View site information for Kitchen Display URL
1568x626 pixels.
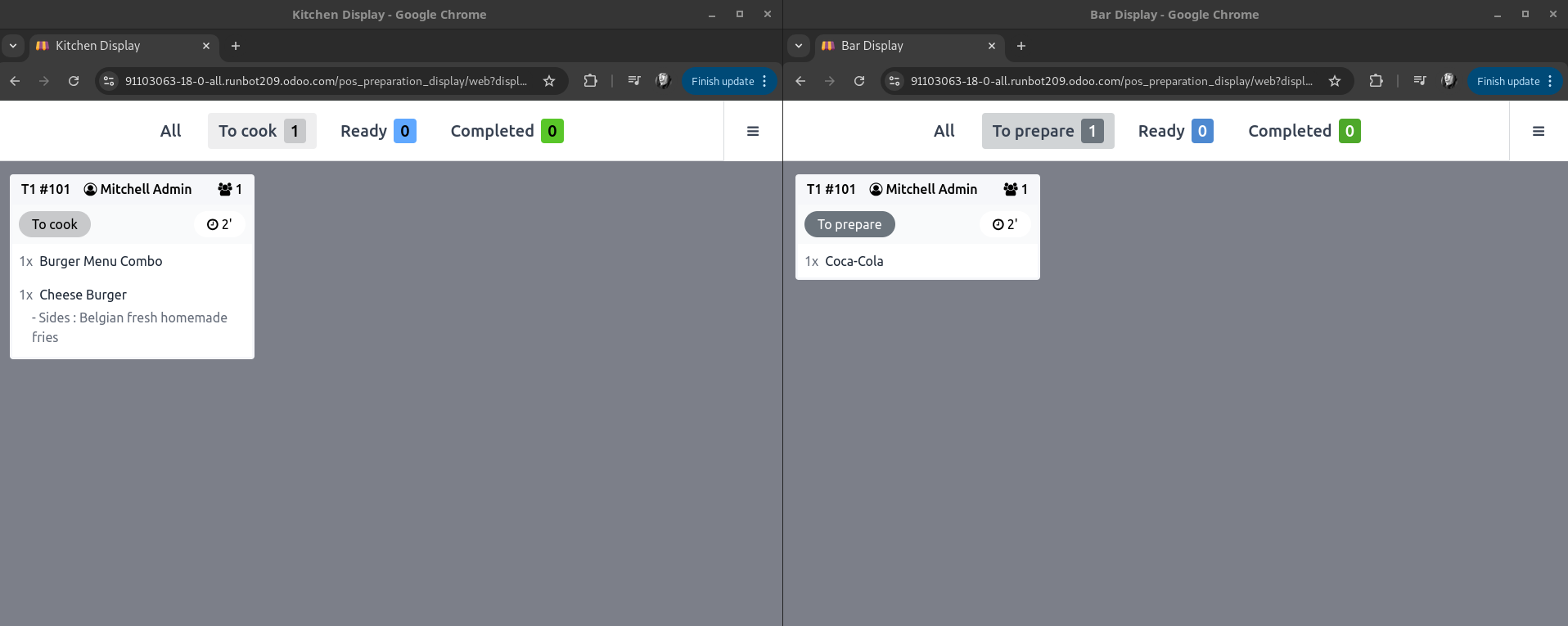(x=109, y=81)
